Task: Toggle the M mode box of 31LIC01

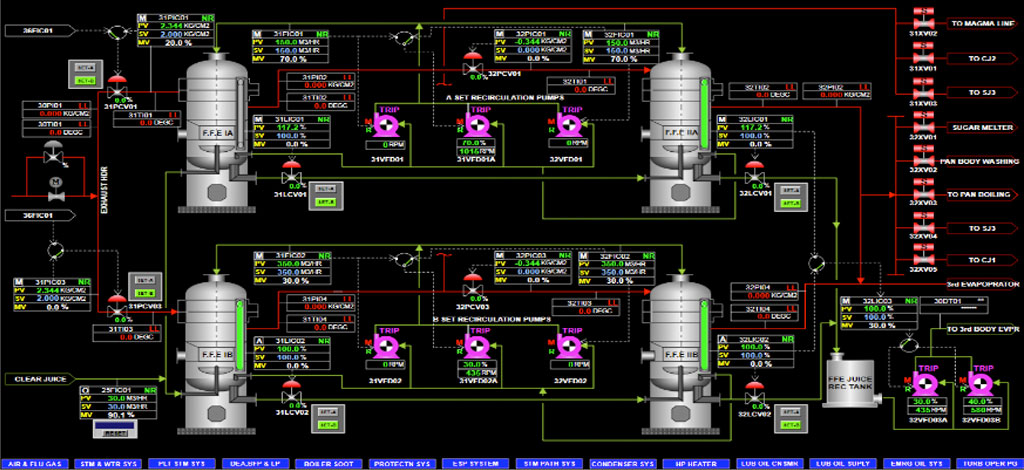Action: click(x=258, y=120)
